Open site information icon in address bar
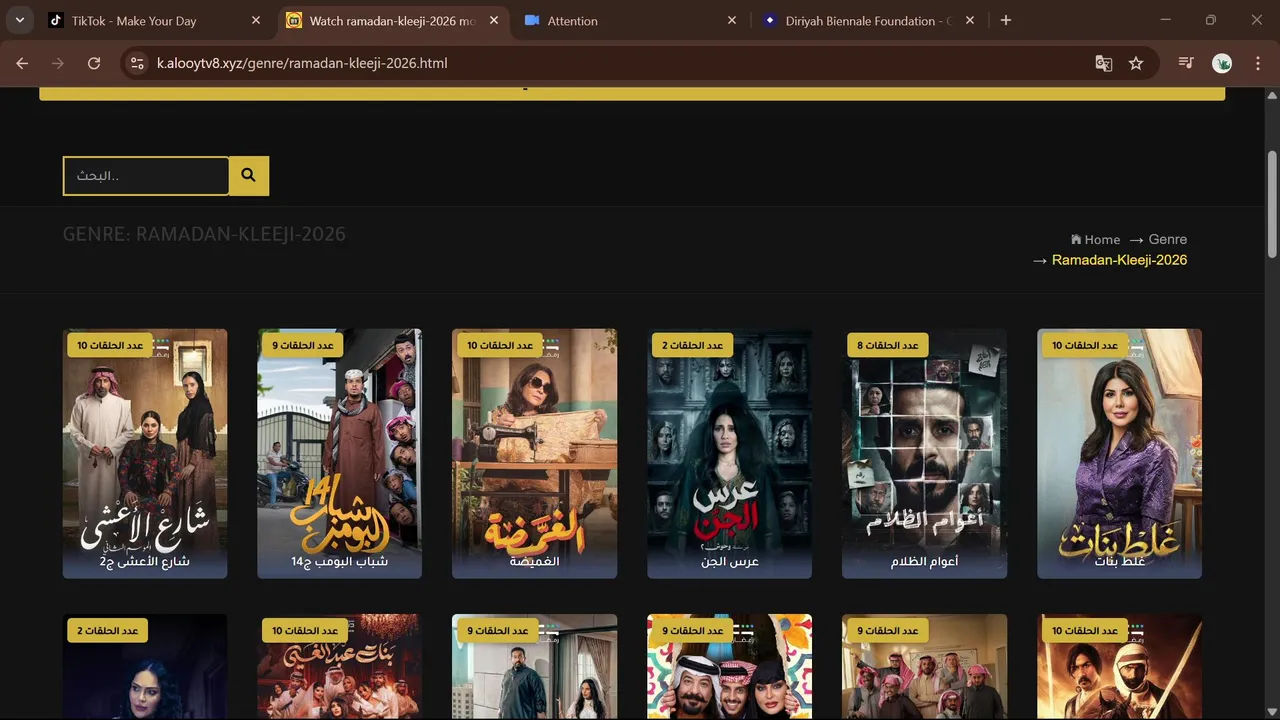1280x720 pixels. pyautogui.click(x=138, y=63)
